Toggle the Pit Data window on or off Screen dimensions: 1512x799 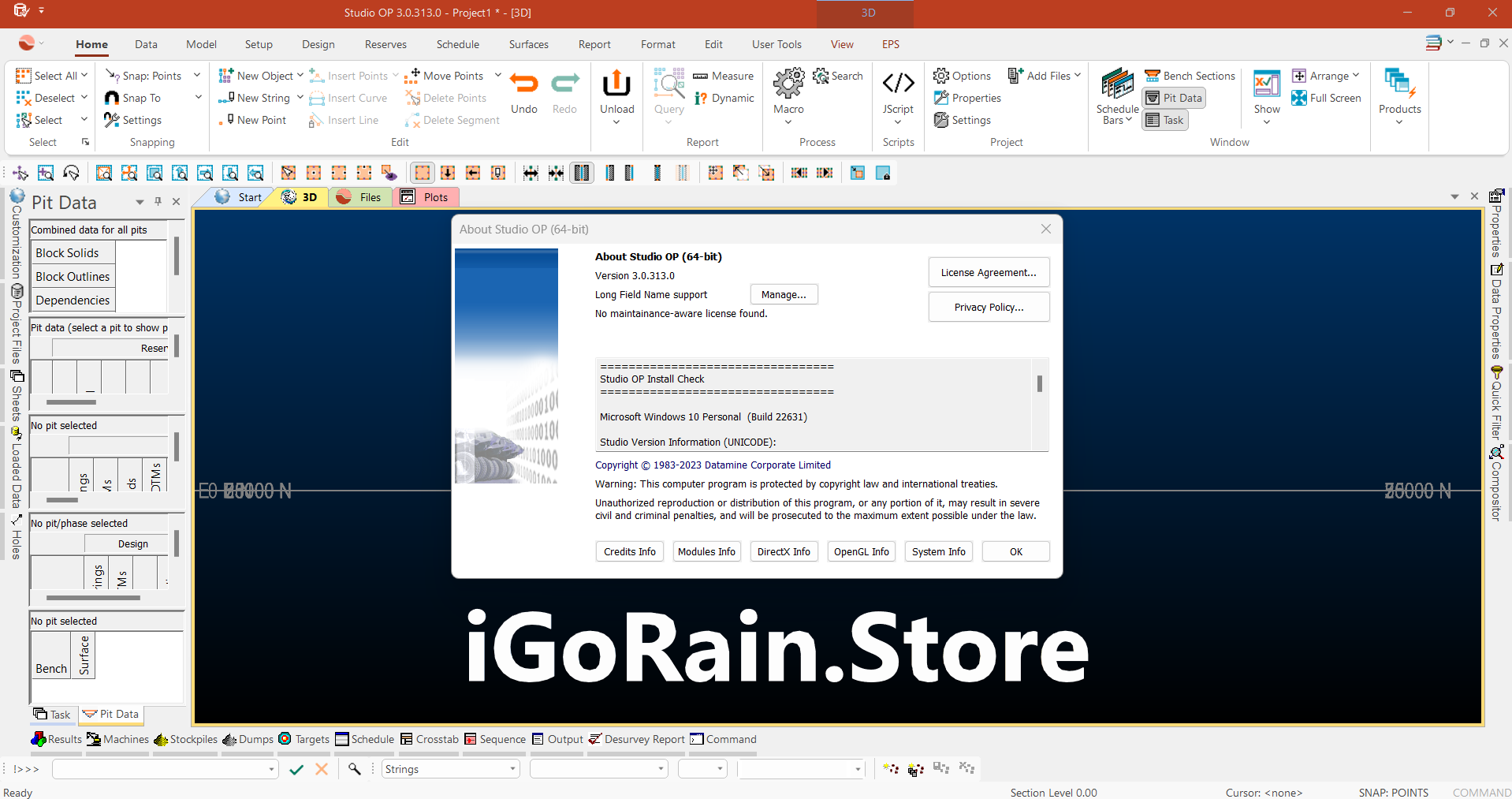pos(1172,97)
